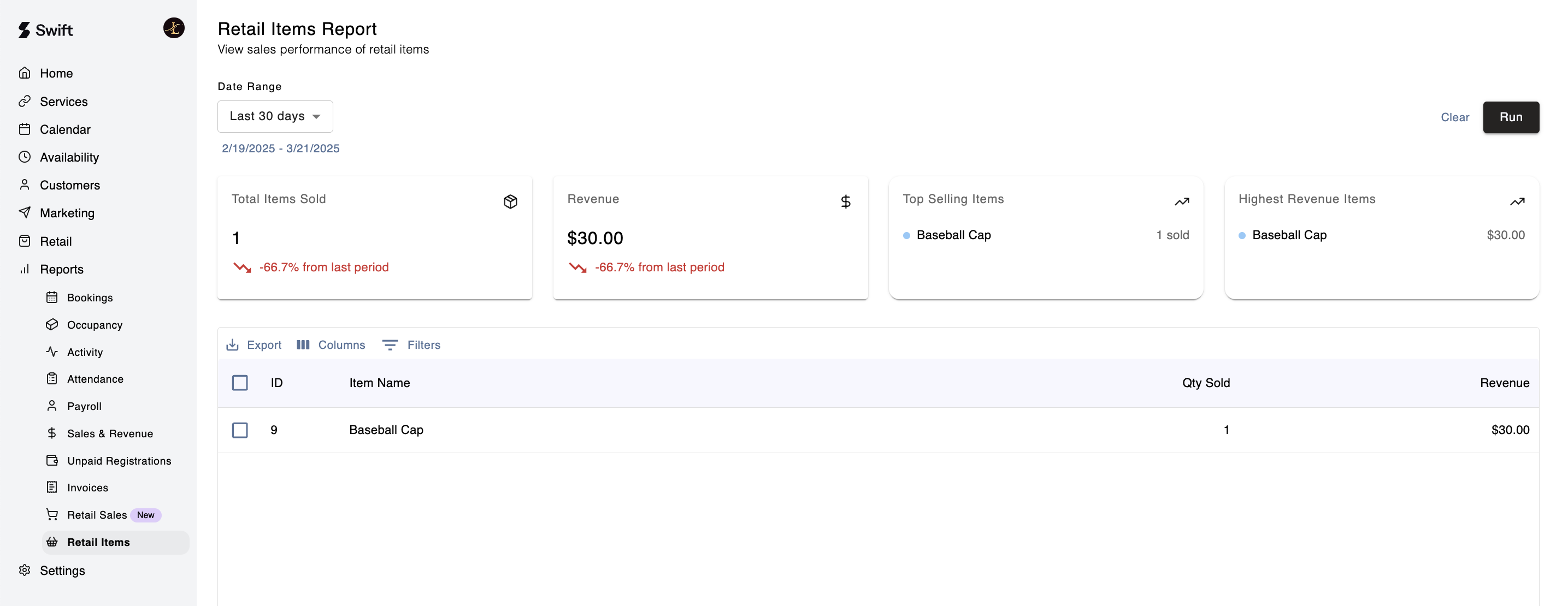1568x606 pixels.
Task: Click the Swift logo icon
Action: click(x=23, y=30)
